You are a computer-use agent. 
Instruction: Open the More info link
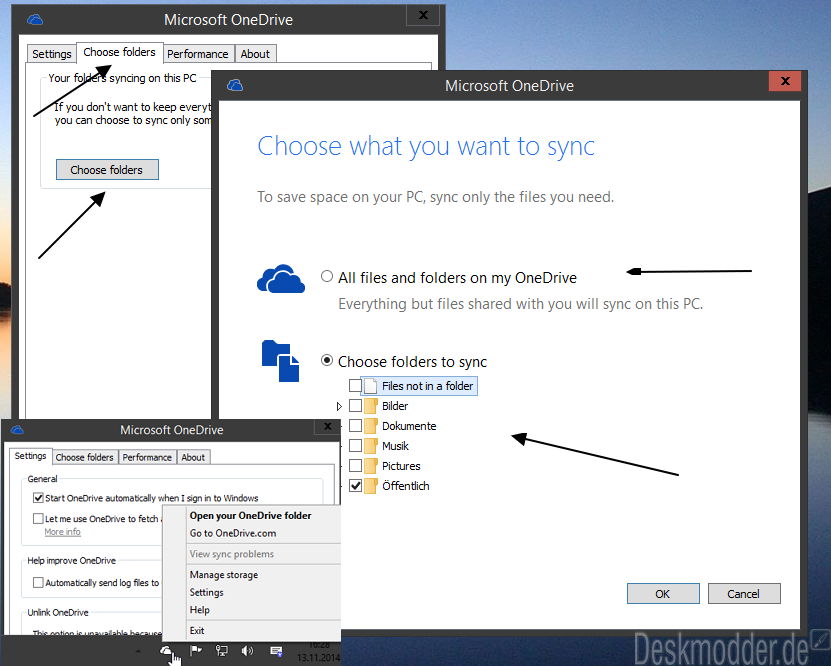coord(63,531)
